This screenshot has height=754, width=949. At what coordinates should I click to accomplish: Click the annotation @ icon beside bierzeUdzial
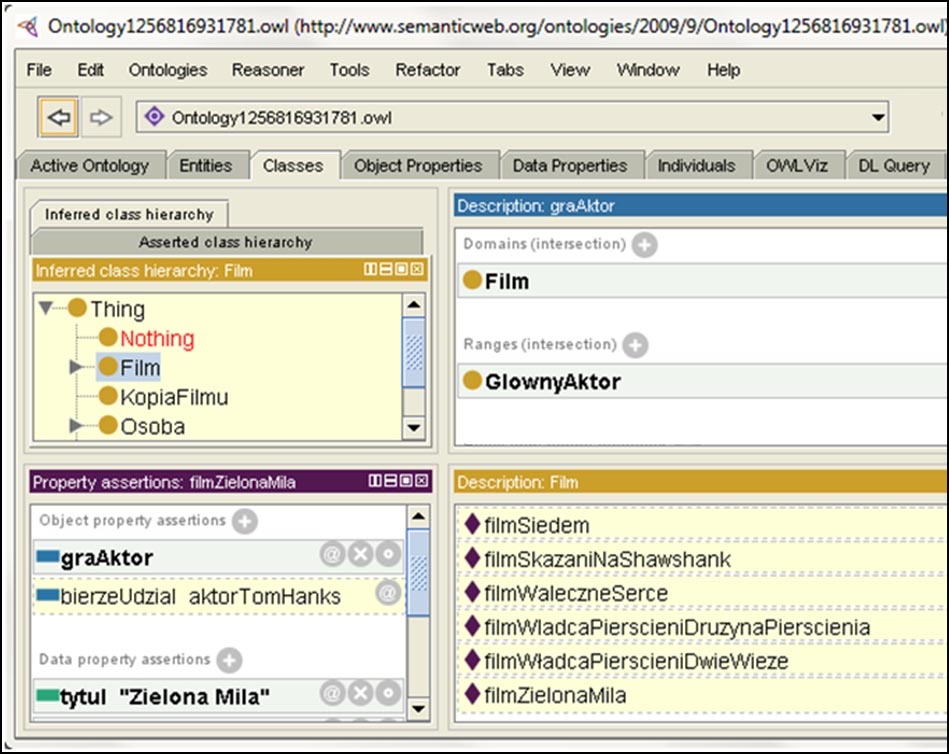pos(387,594)
